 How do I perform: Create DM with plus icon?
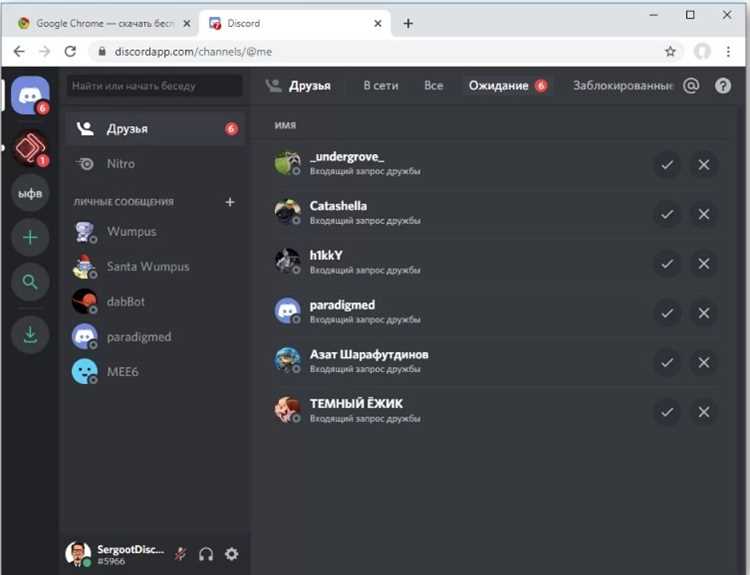point(230,202)
